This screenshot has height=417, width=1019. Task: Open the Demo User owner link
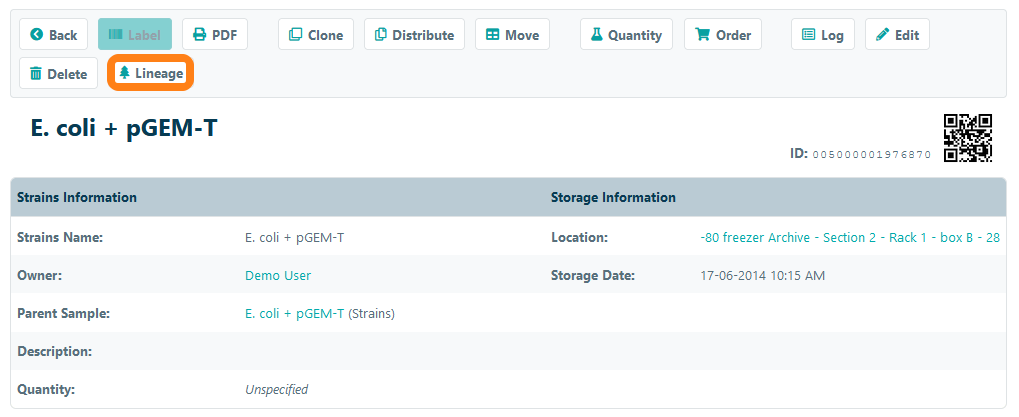pyautogui.click(x=278, y=275)
